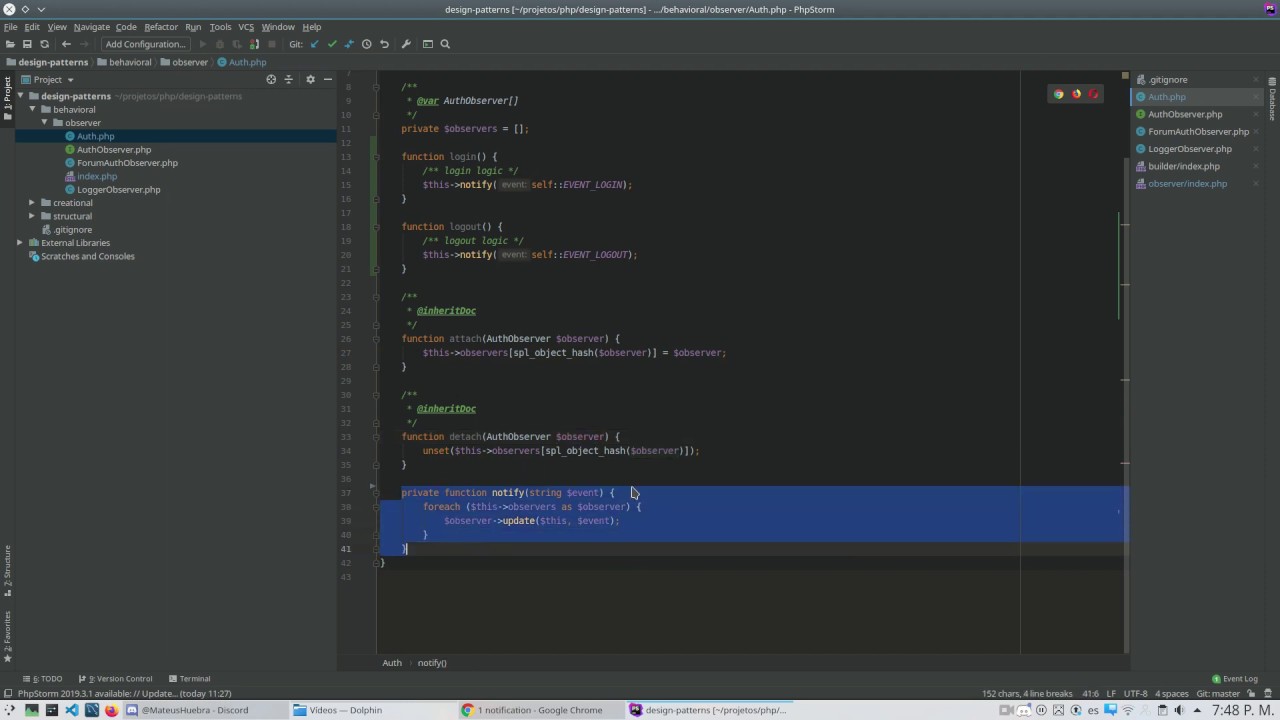Screen dimensions: 1280x720
Task: Click the inspector hat icon in status bar
Action: [x=1267, y=693]
